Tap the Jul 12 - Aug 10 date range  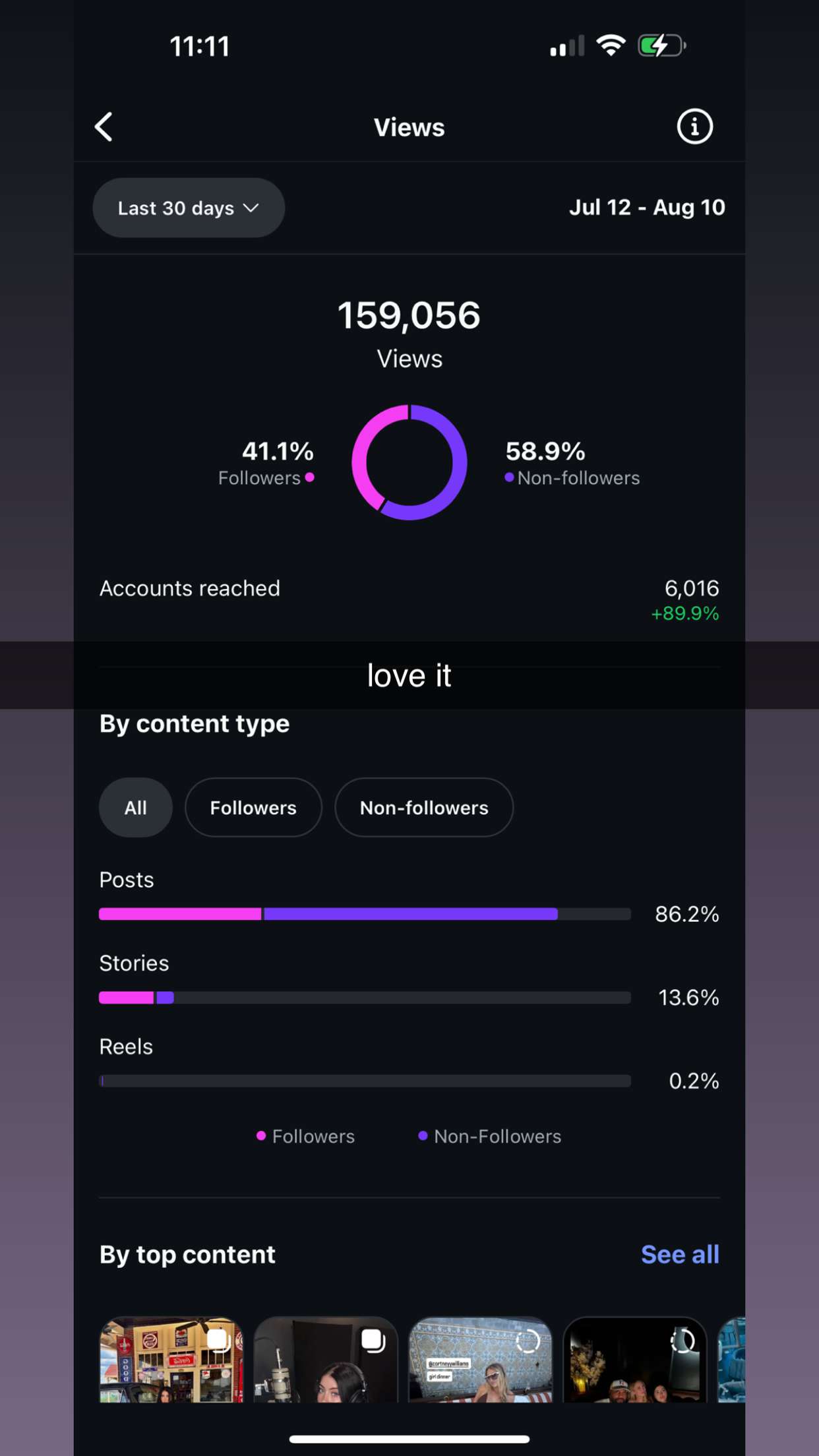coord(648,208)
